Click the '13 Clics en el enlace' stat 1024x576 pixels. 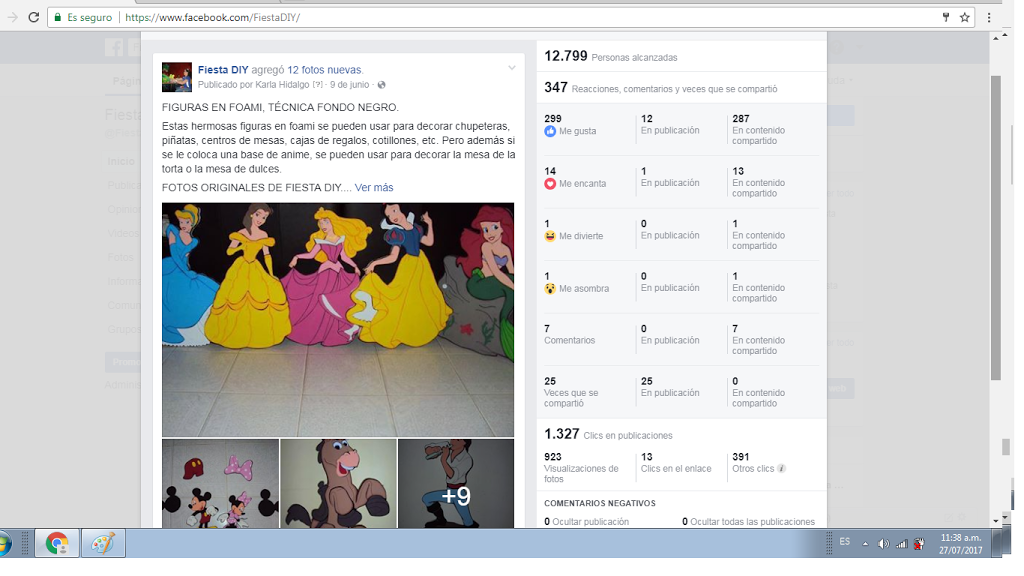[x=676, y=462]
